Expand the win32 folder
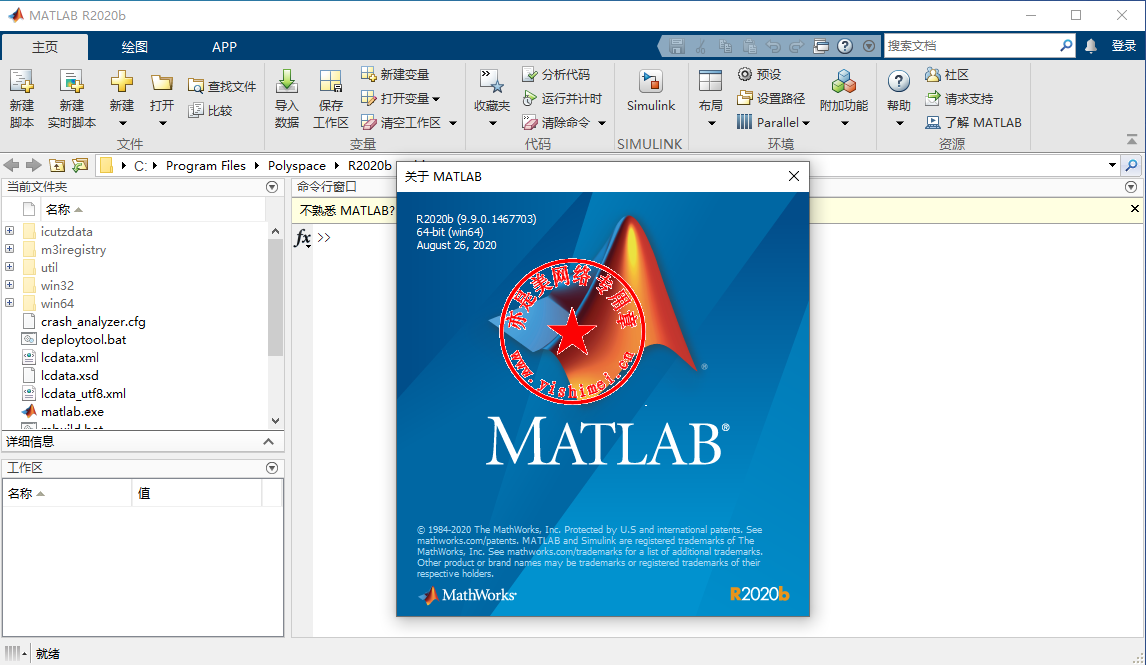 click(10, 285)
